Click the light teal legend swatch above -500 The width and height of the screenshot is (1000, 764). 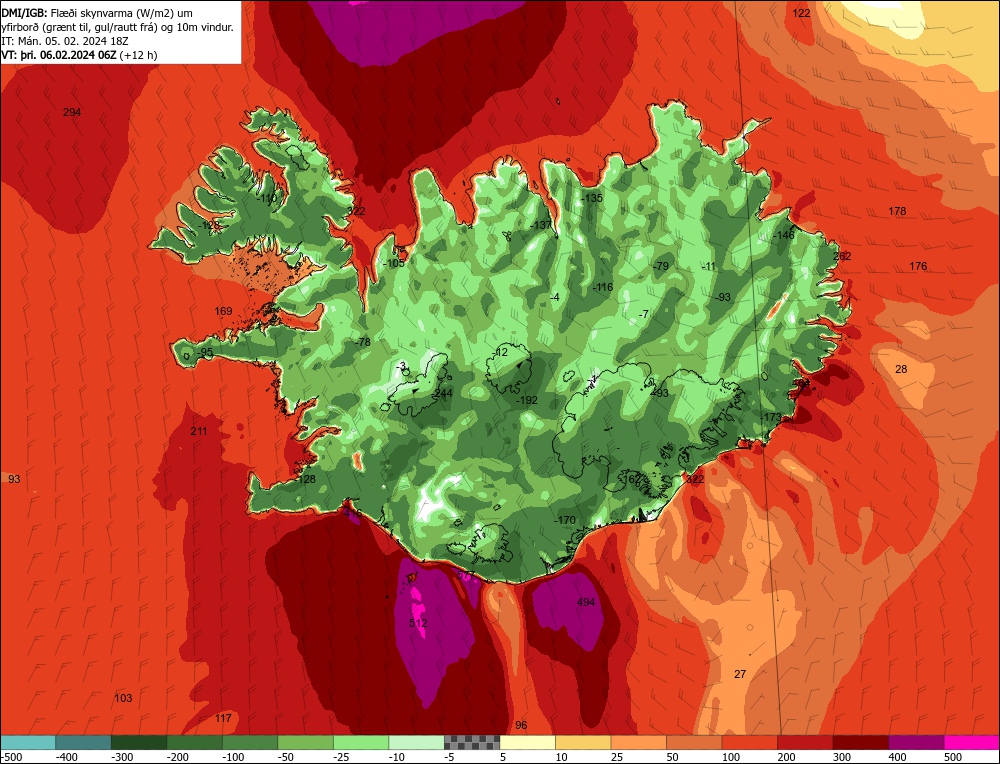pos(28,742)
